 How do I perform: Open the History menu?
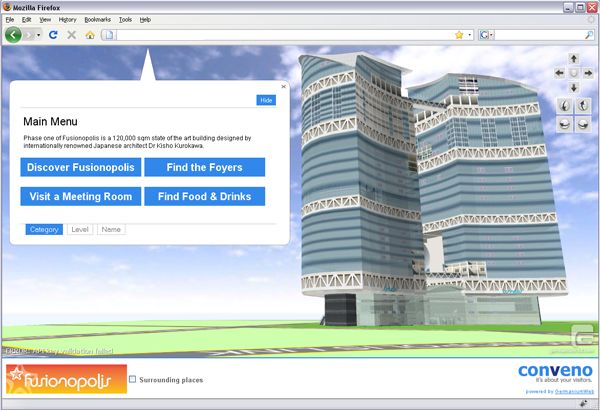tap(68, 20)
